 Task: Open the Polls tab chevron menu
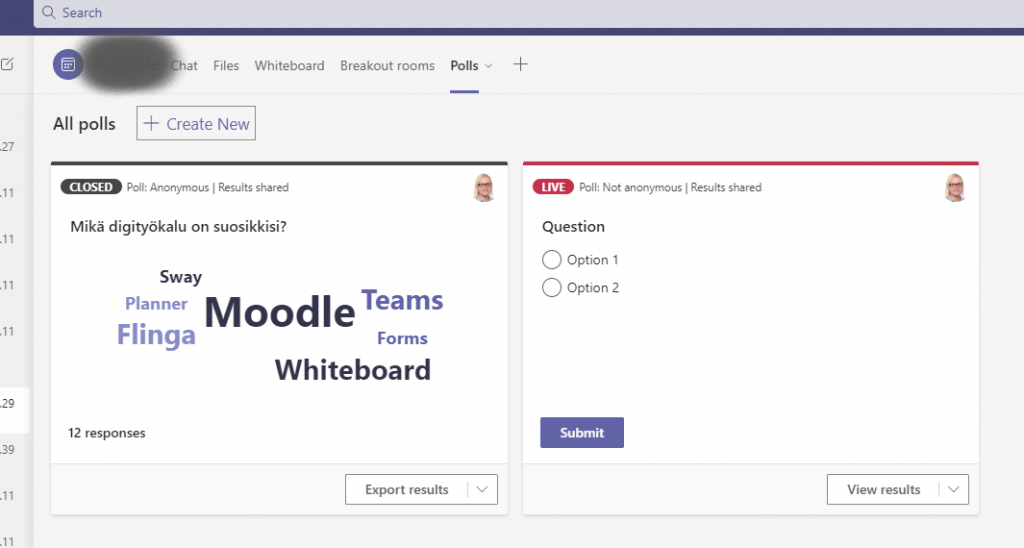point(488,66)
